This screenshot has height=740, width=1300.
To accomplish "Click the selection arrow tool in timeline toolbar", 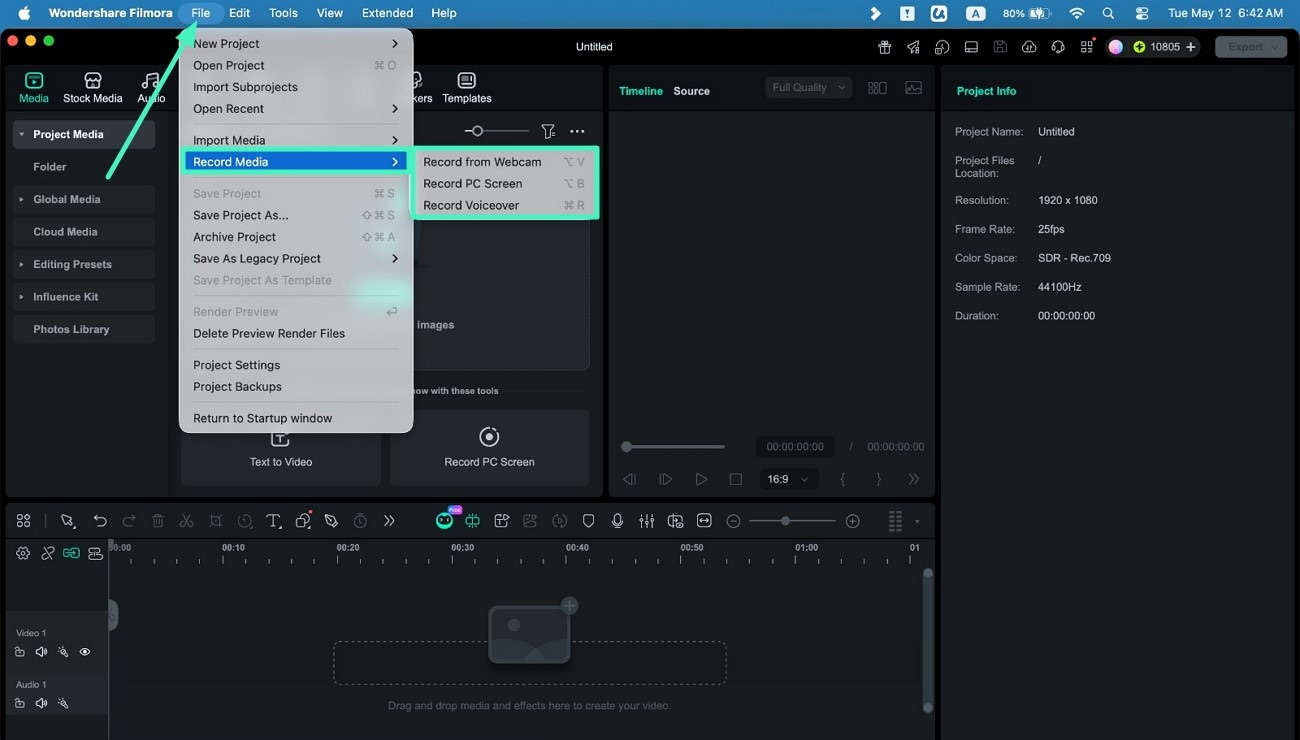I will [x=67, y=521].
